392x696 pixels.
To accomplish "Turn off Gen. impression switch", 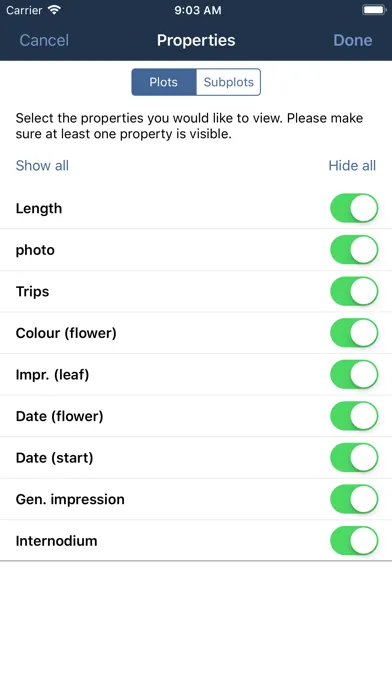I will 354,499.
